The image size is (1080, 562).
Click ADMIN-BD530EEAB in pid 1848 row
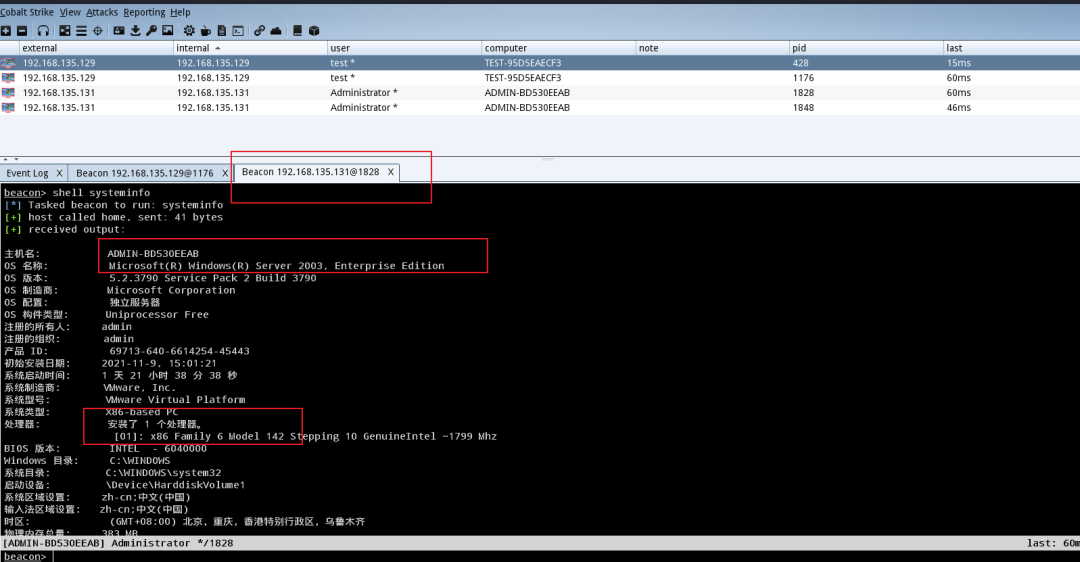tap(527, 107)
